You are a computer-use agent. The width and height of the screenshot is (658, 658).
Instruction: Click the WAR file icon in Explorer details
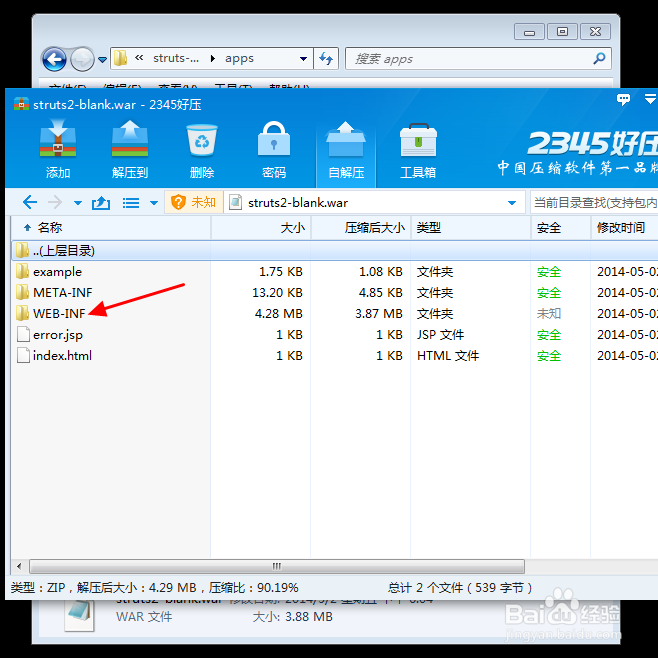pos(79,616)
